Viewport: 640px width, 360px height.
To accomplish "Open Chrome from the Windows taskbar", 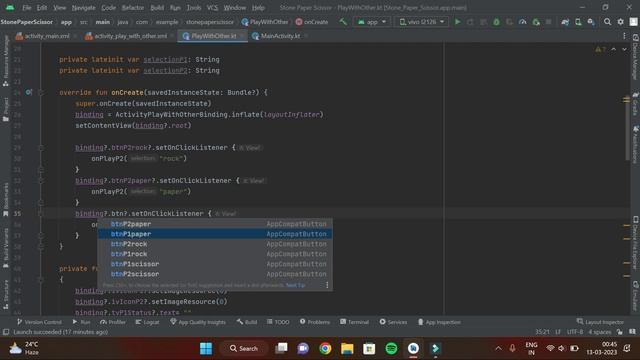I will pos(325,348).
